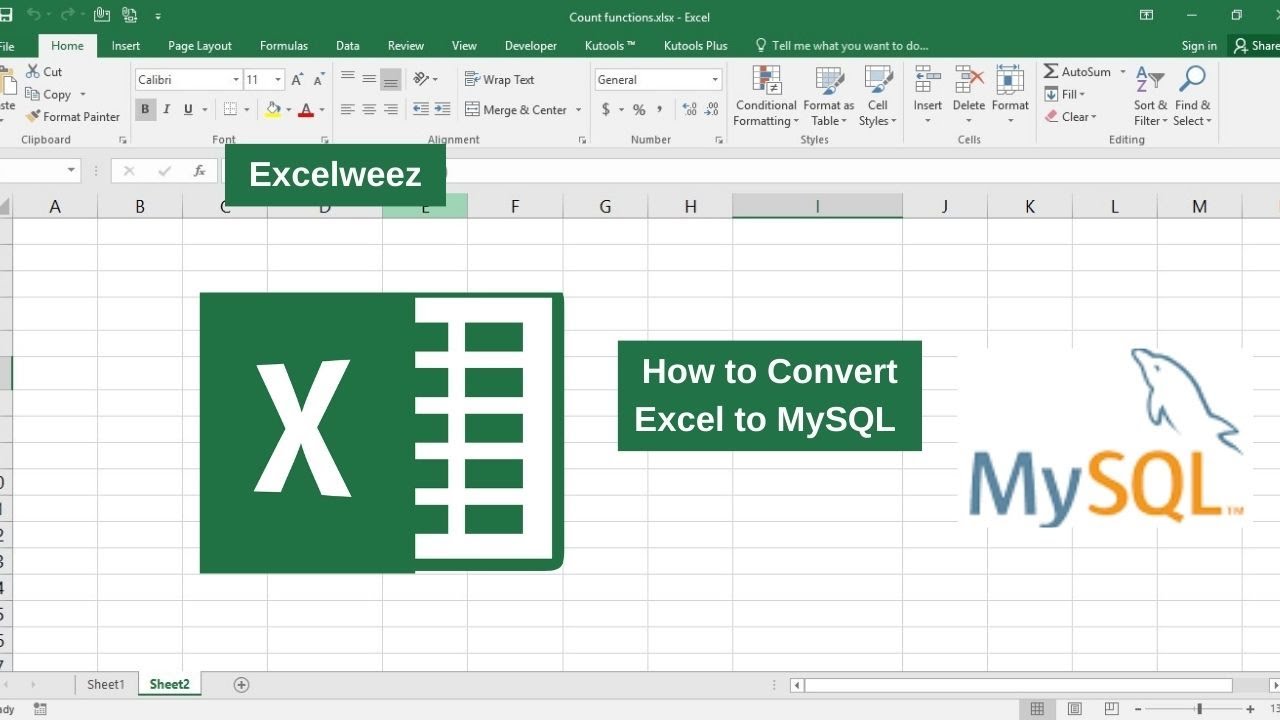1280x720 pixels.
Task: Click the Delete Cells icon
Action: click(968, 82)
